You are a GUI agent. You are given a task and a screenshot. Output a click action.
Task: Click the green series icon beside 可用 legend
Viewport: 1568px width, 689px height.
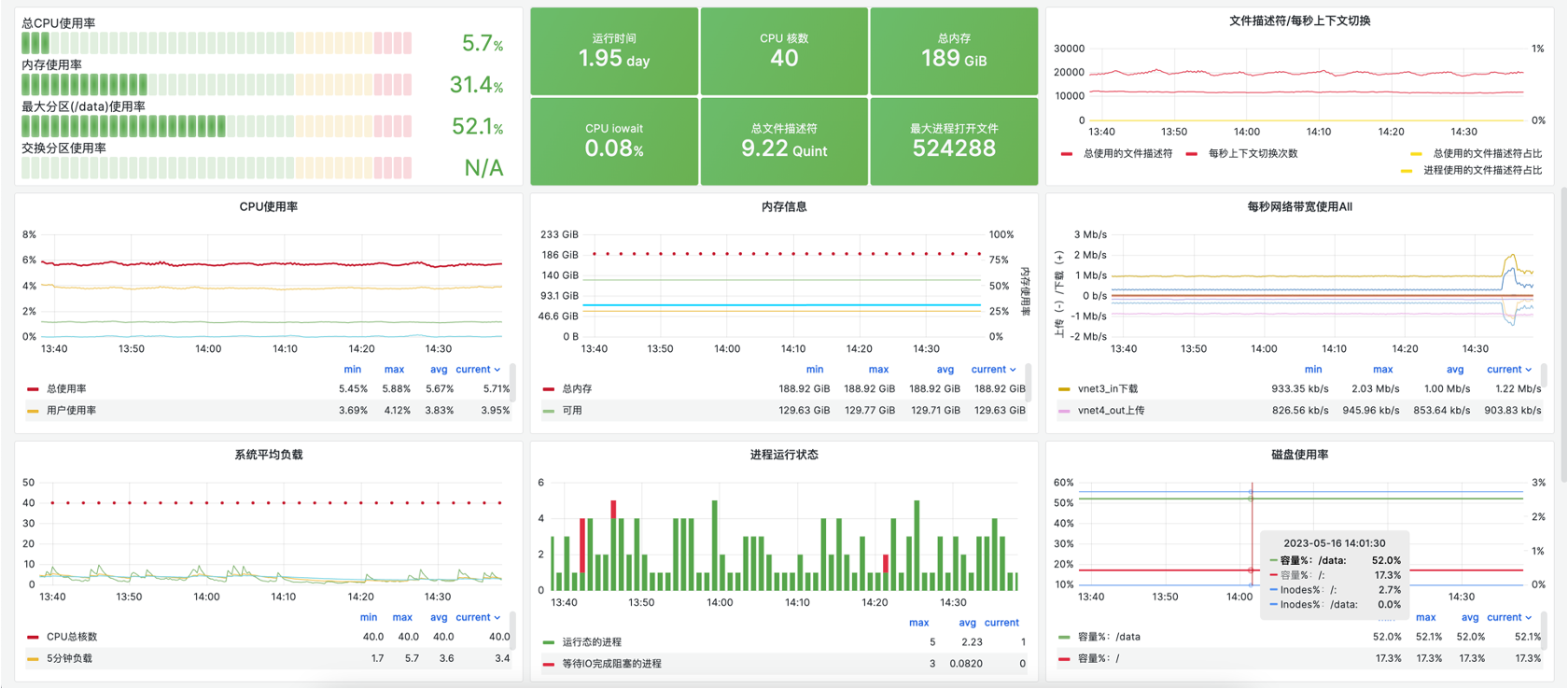click(x=549, y=411)
